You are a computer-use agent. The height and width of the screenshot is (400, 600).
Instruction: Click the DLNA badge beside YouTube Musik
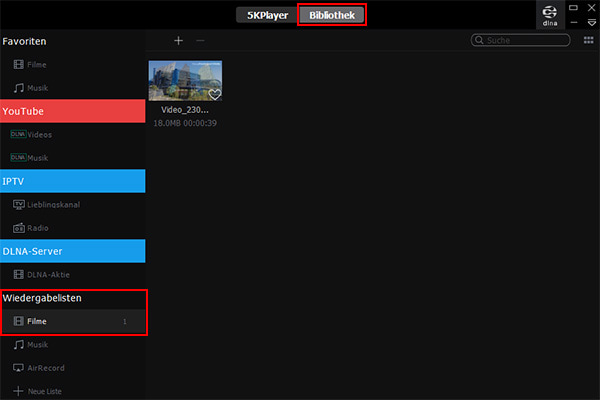(x=18, y=157)
